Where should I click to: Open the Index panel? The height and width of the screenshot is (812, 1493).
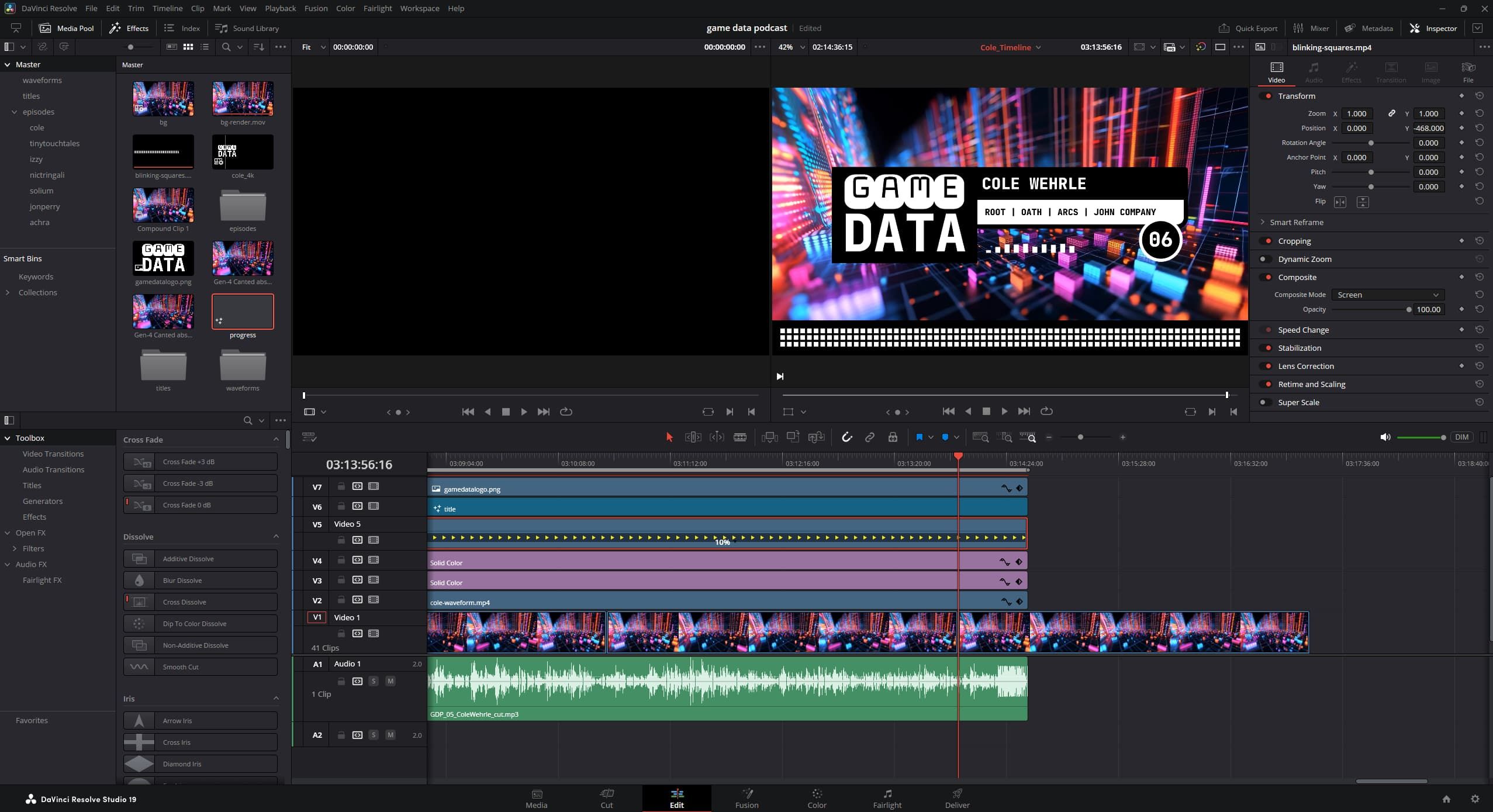tap(182, 28)
